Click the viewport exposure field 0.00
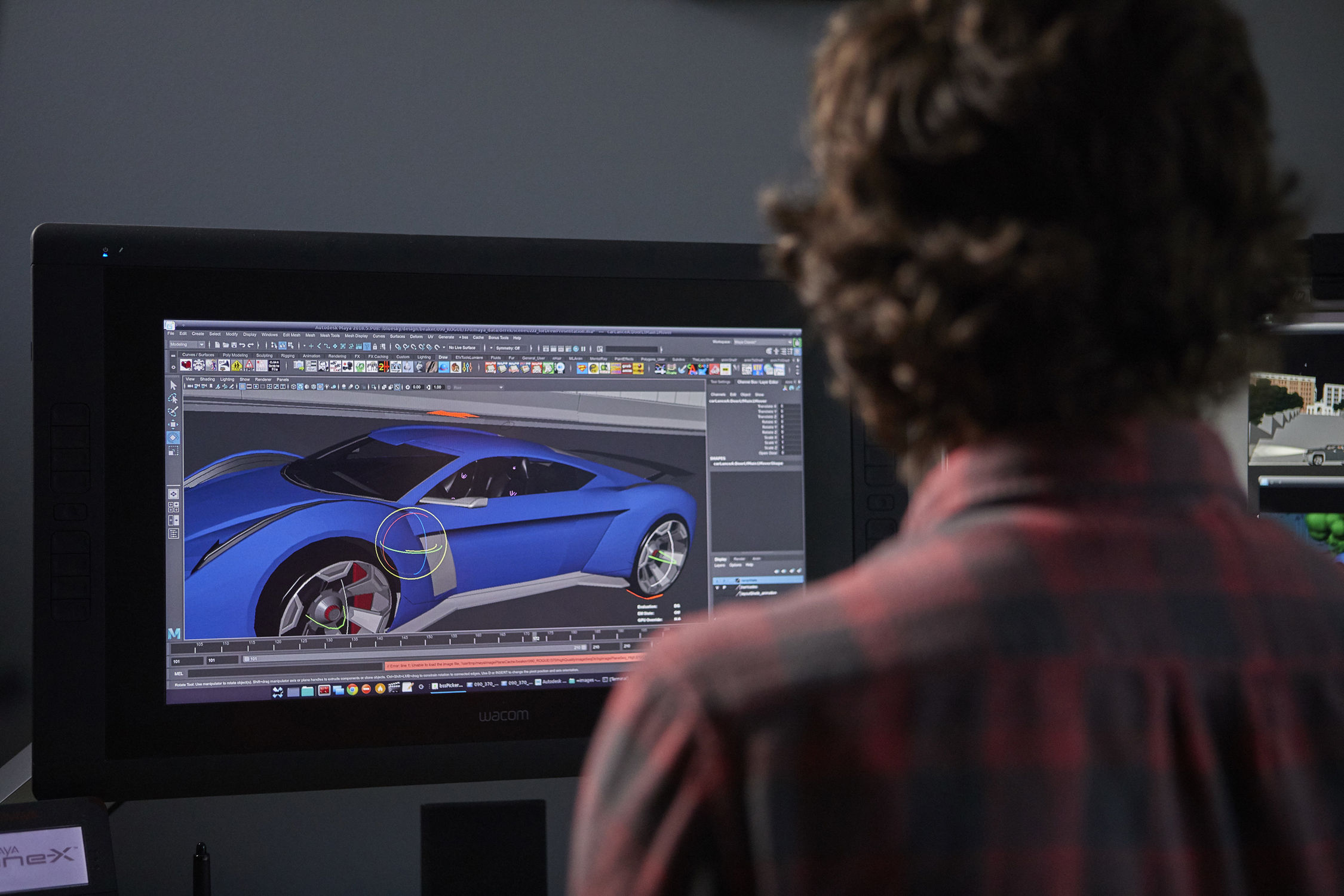This screenshot has height=896, width=1344. pyautogui.click(x=417, y=387)
